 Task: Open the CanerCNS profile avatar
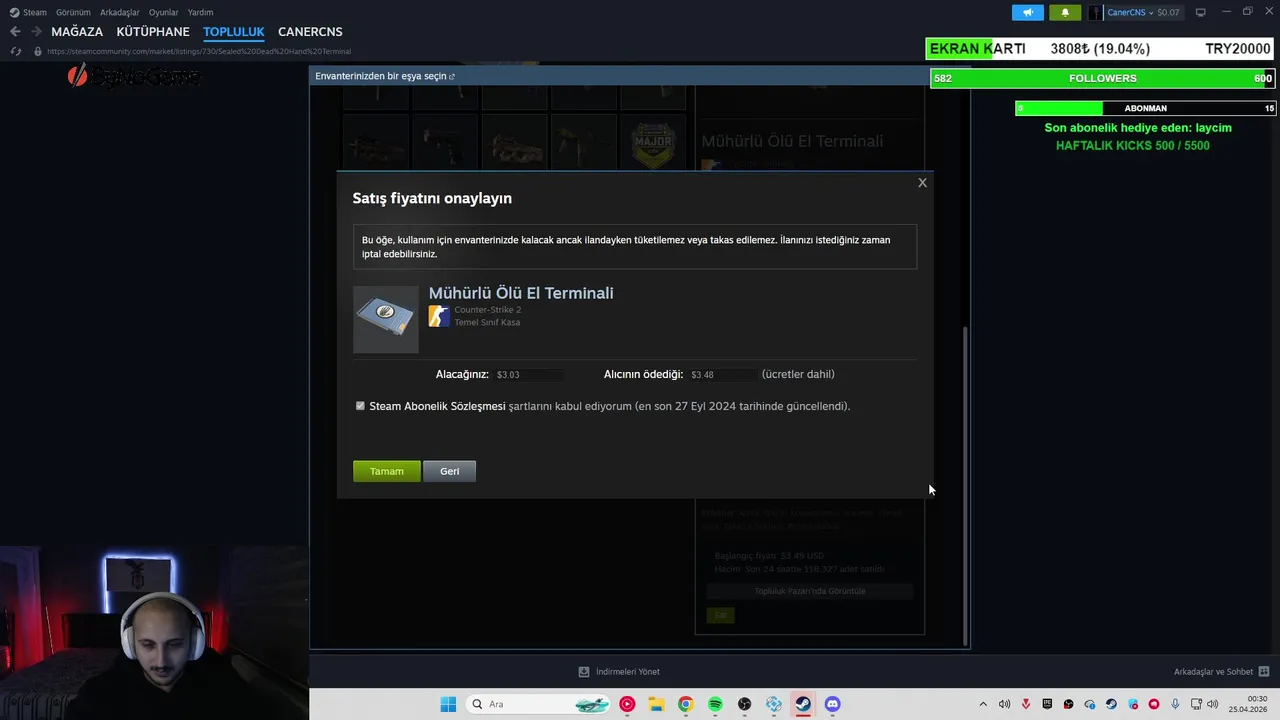[x=1095, y=12]
